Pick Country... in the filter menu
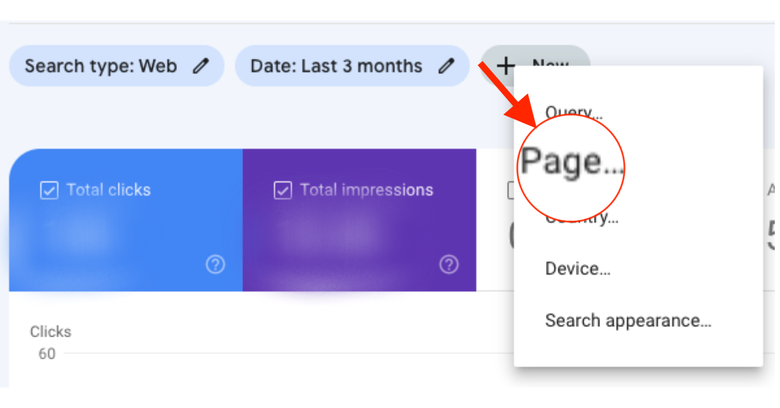Screen dimensions: 780x408 582,217
